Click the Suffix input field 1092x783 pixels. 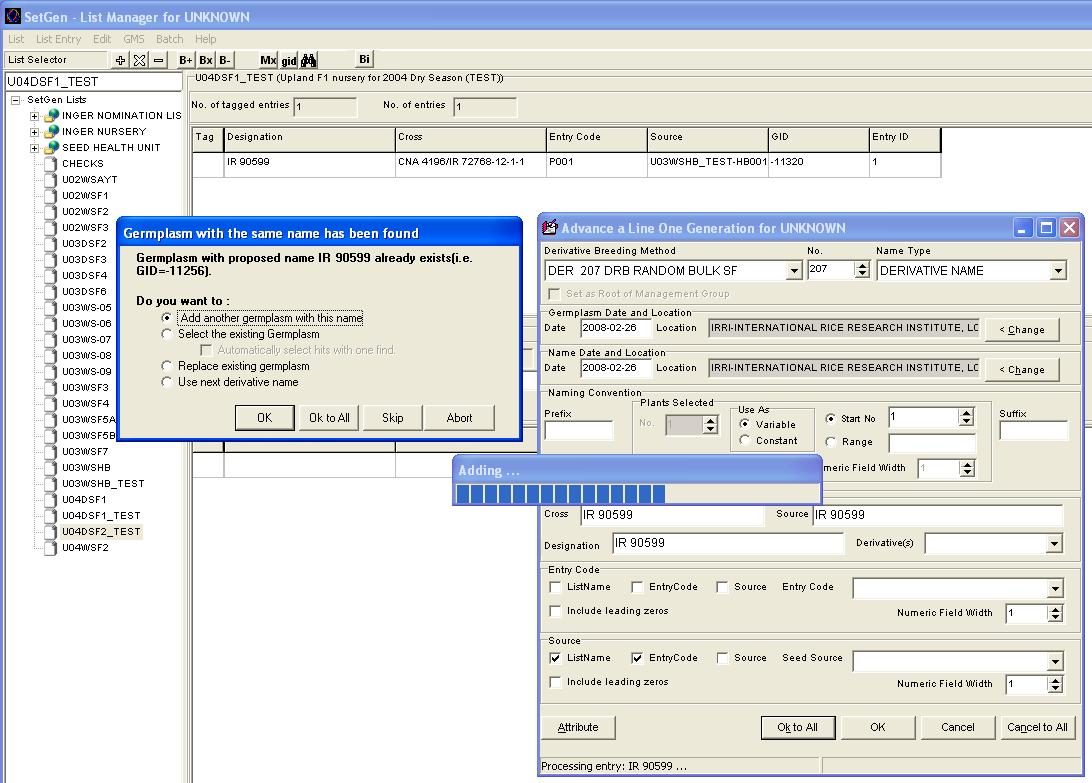pyautogui.click(x=1034, y=431)
